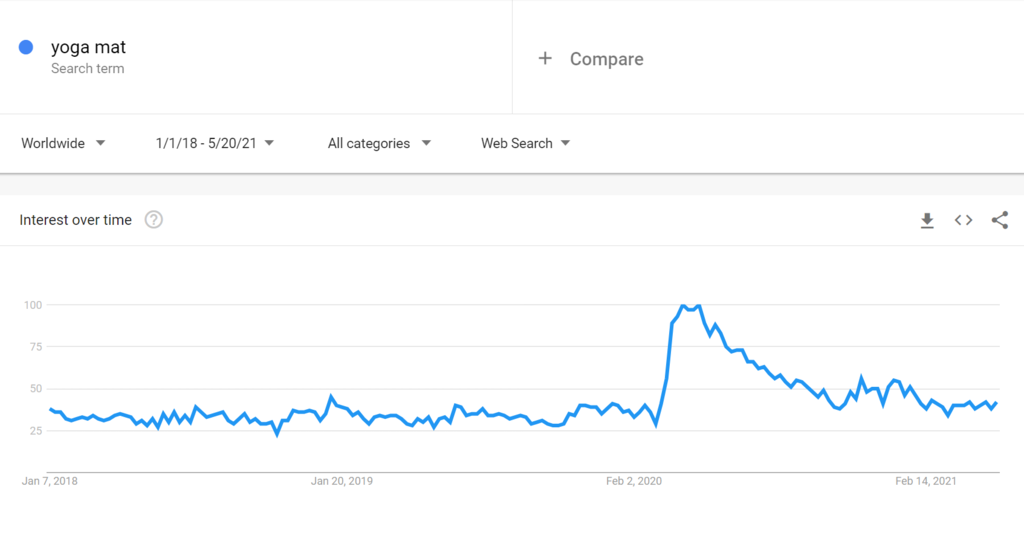Open the Interest over time help icon

pyautogui.click(x=153, y=220)
